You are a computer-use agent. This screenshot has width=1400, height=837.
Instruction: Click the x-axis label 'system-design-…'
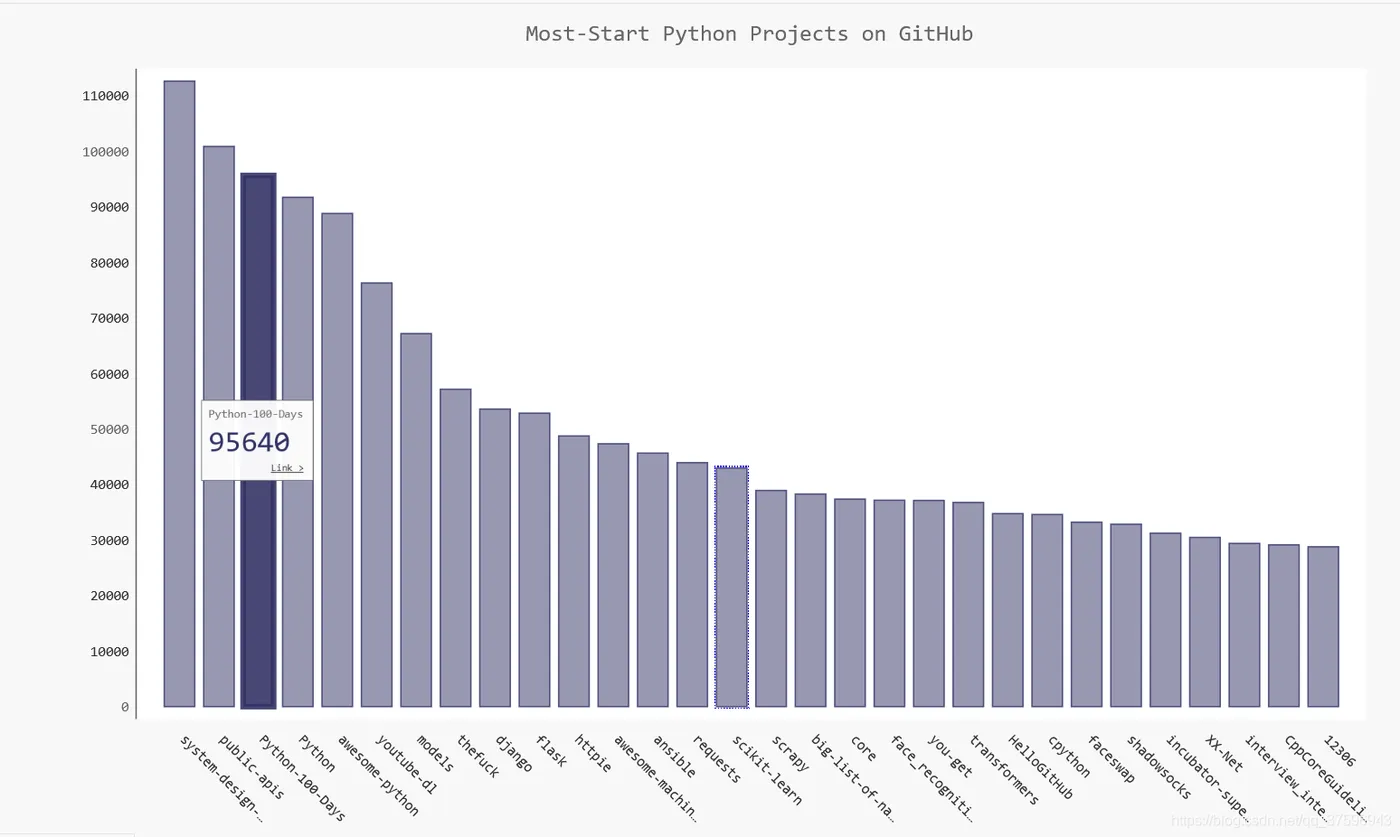coord(222,778)
